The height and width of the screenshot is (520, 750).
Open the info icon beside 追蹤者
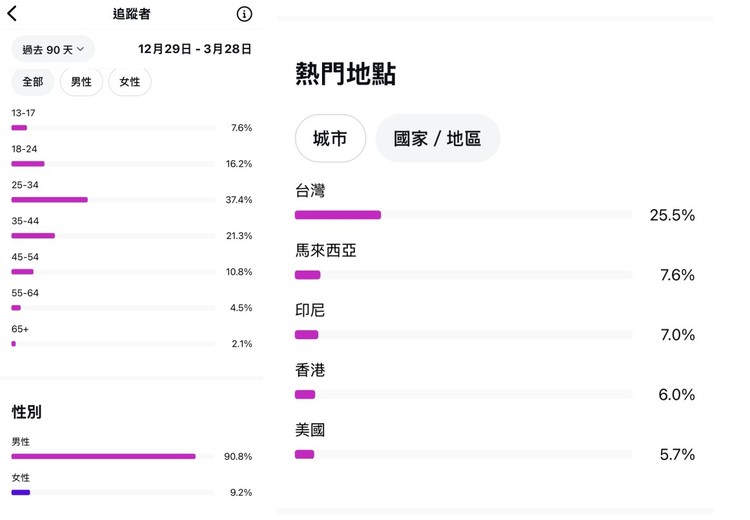click(x=244, y=14)
